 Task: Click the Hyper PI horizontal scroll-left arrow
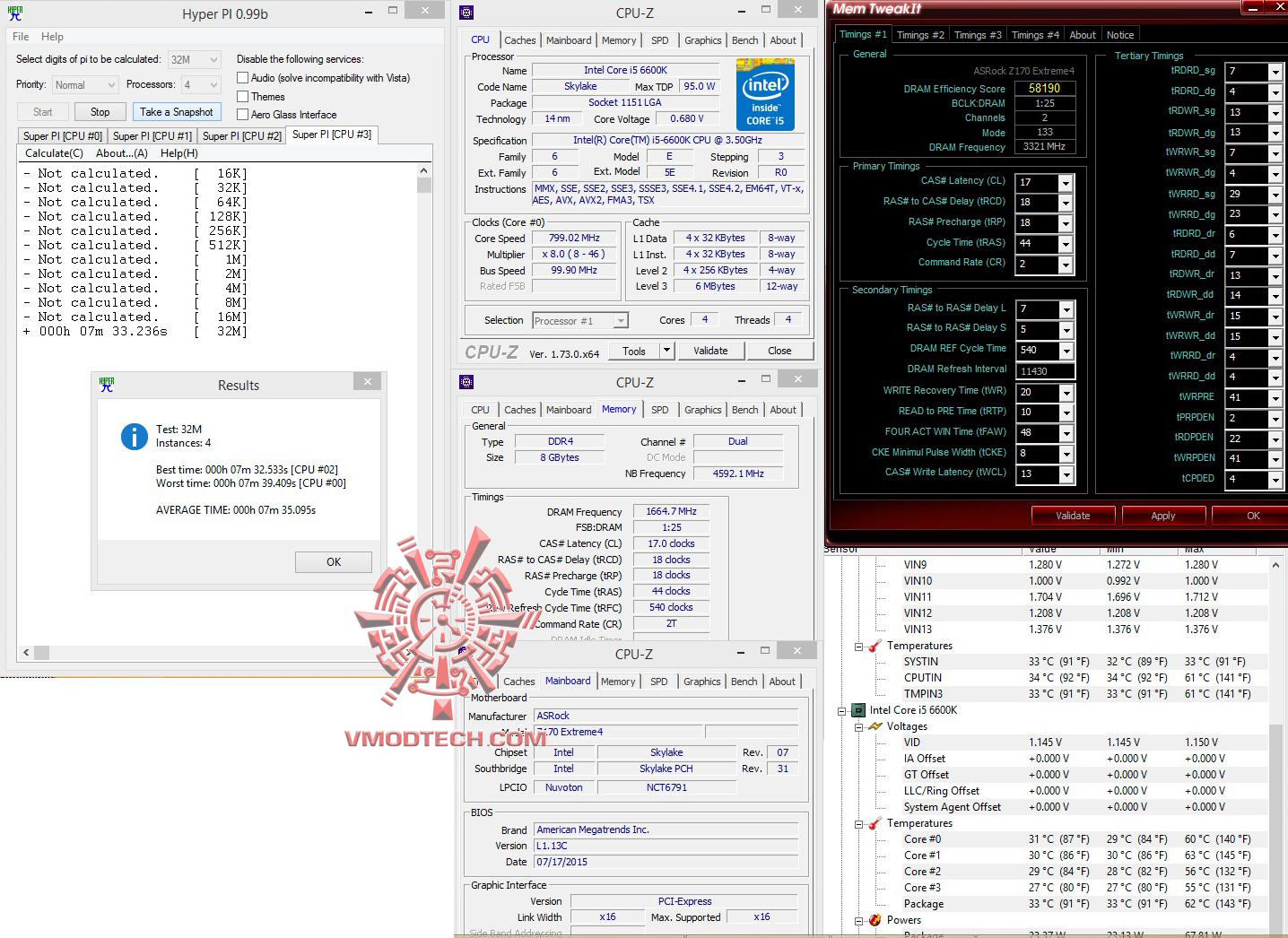click(26, 653)
